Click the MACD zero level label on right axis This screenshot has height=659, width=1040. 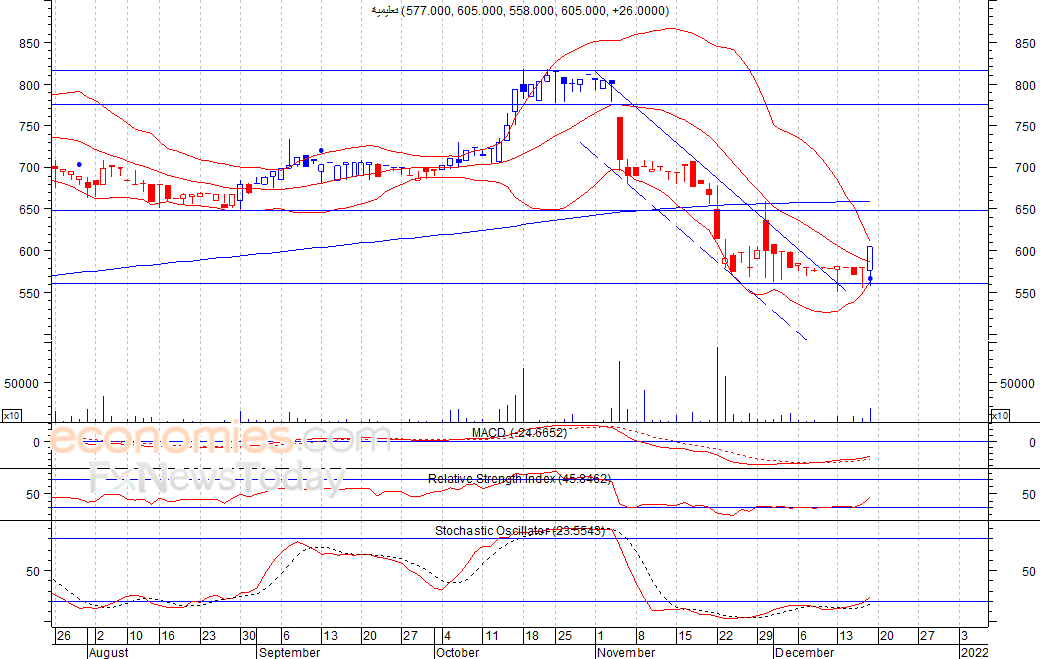point(1032,443)
